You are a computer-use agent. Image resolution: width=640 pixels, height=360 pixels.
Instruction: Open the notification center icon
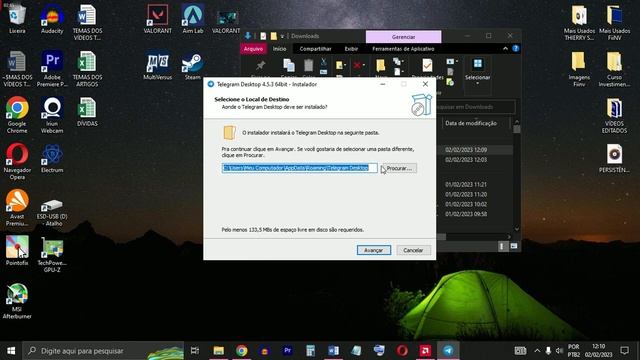pos(624,351)
